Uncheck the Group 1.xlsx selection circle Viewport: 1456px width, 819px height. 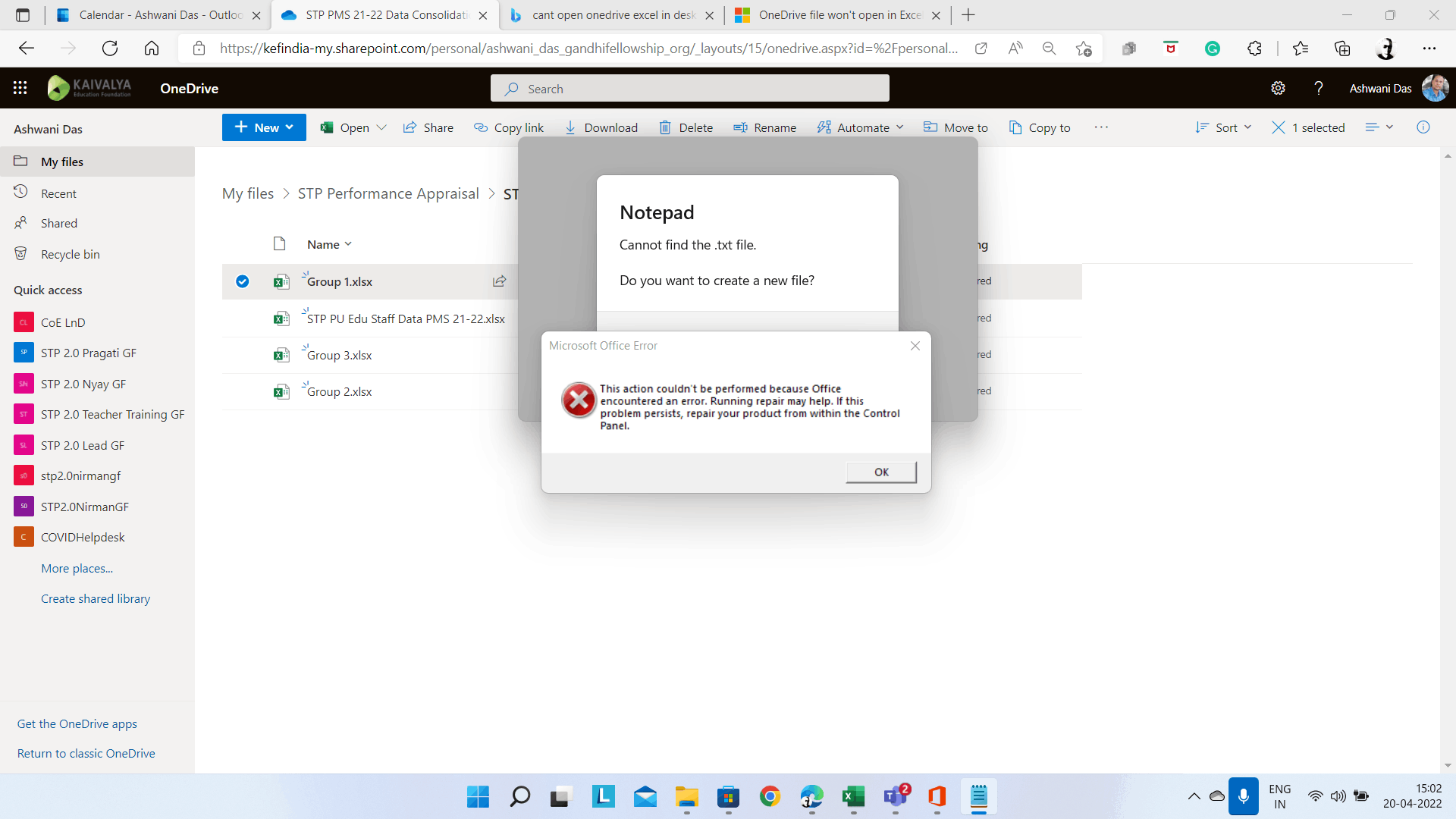pos(242,281)
